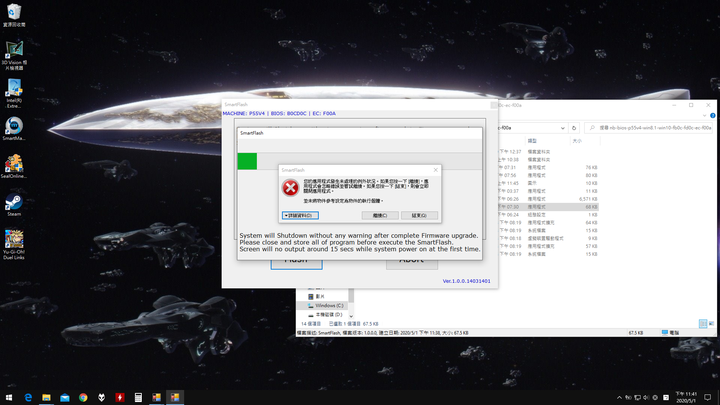
Task: Select the 9 KB file row
Action: (x=548, y=238)
